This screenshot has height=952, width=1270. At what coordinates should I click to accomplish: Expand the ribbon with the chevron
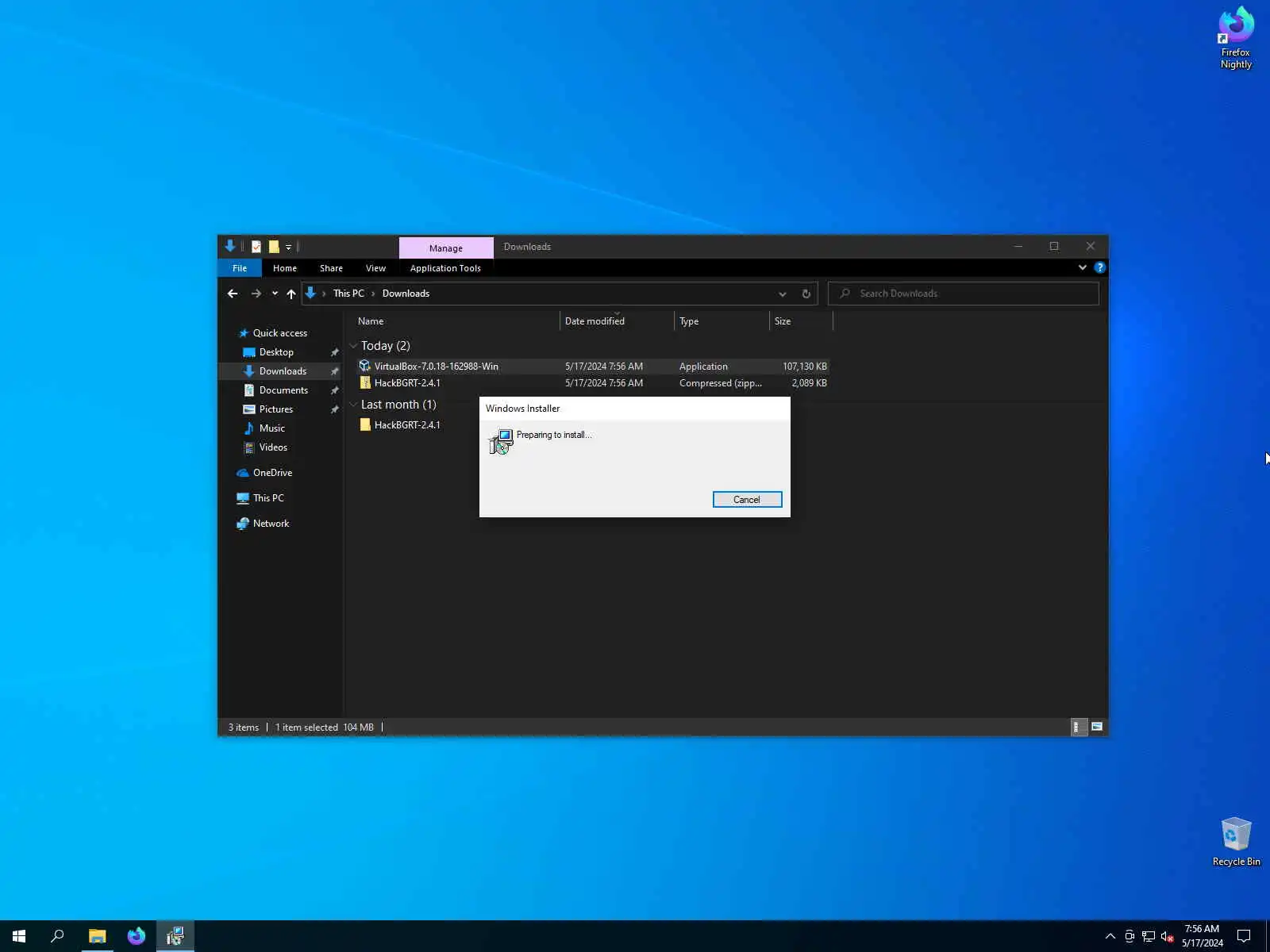click(x=1082, y=267)
